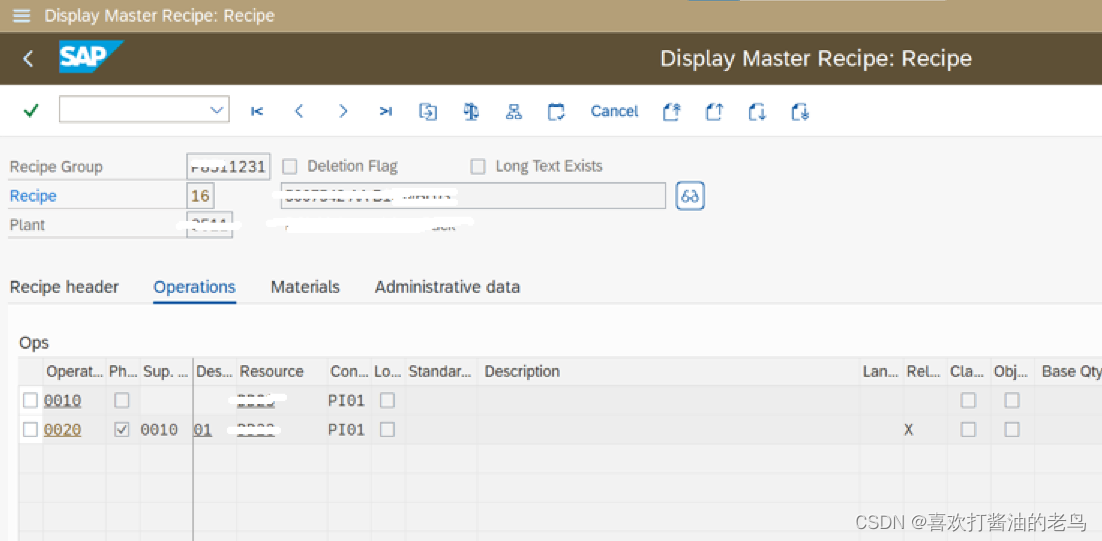Open operation 0020 link
Screen dimensions: 1102x541
(63, 430)
